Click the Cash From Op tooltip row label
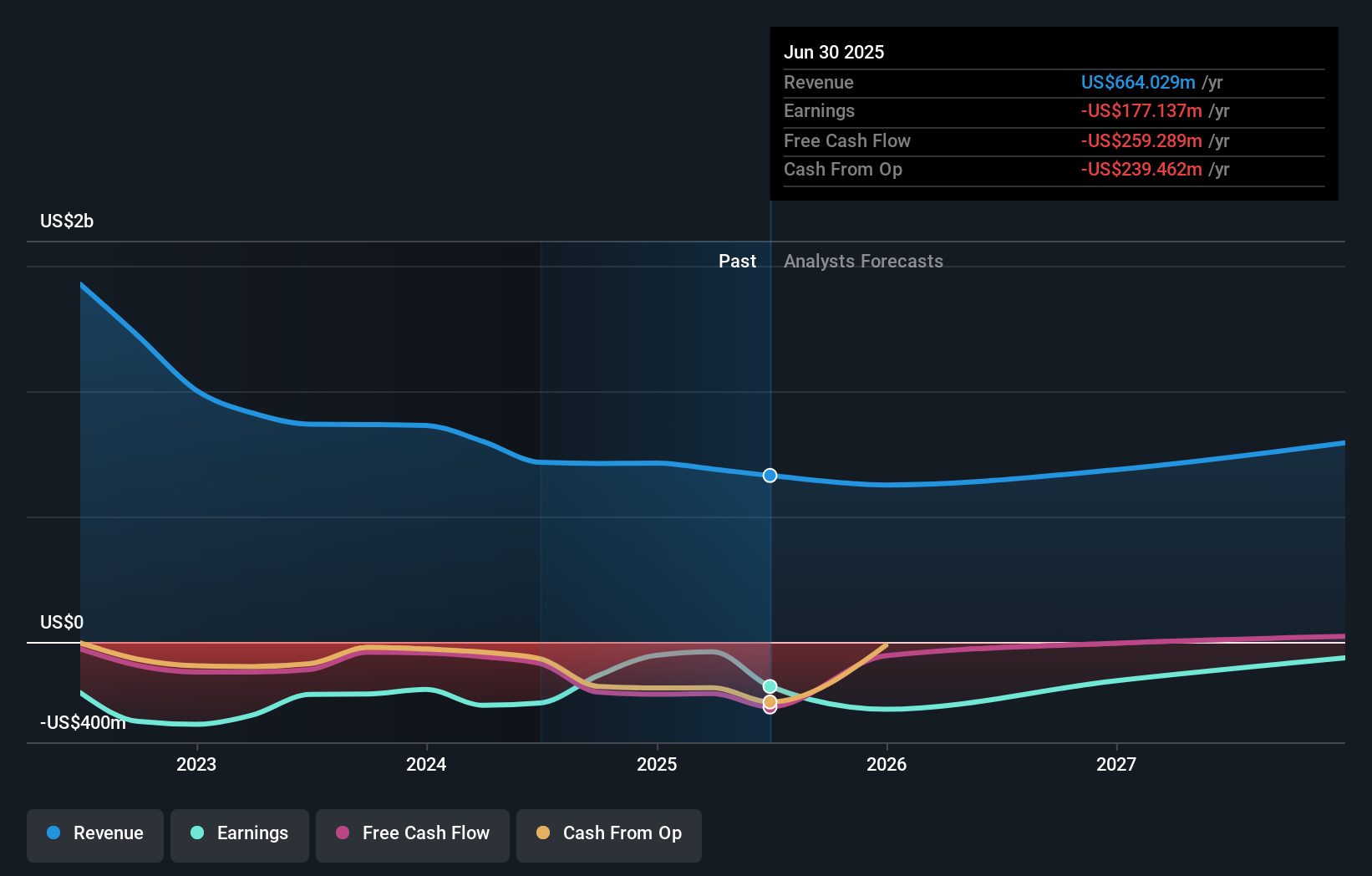This screenshot has width=1372, height=876. (x=843, y=170)
